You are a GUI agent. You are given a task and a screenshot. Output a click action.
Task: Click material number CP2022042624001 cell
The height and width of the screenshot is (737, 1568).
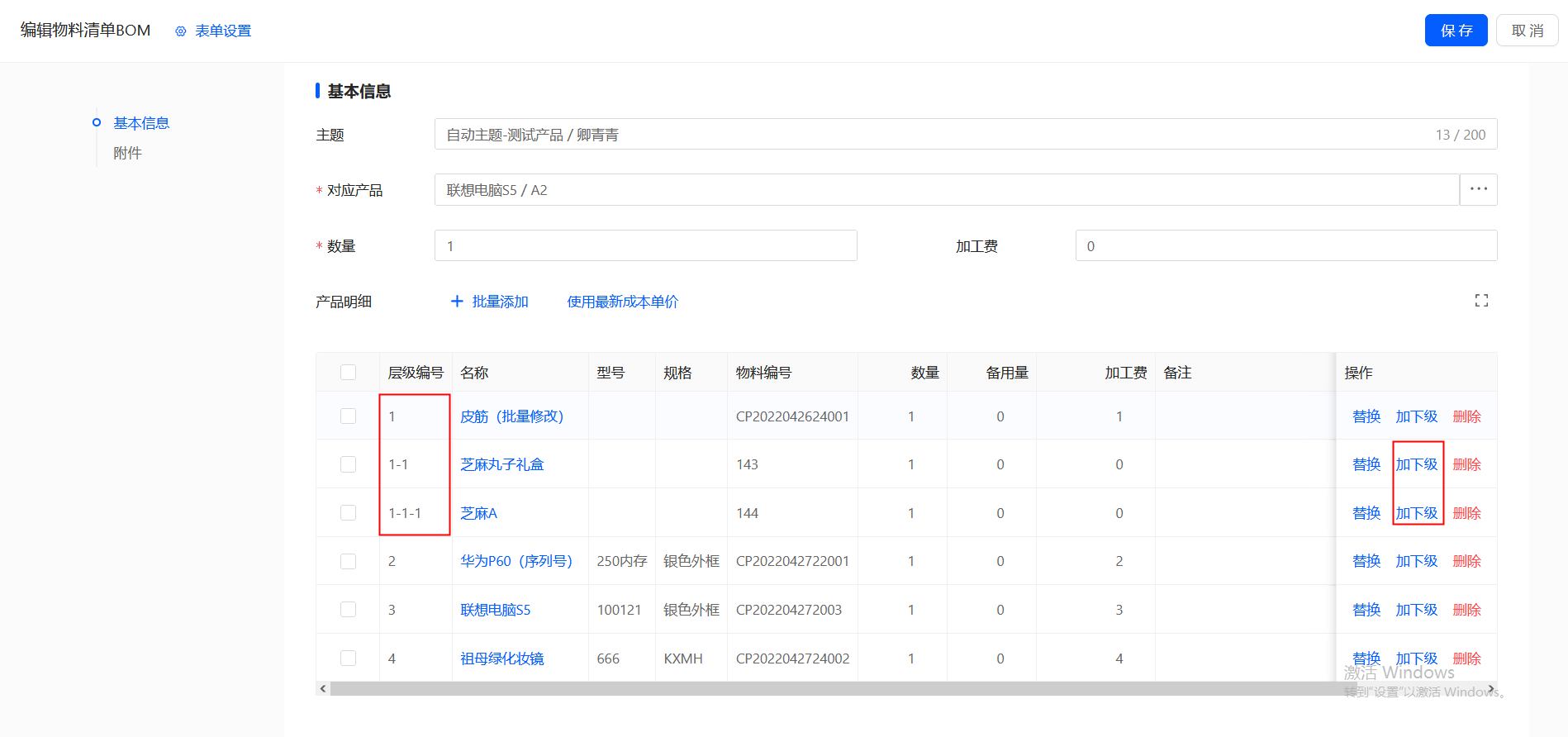(x=792, y=416)
